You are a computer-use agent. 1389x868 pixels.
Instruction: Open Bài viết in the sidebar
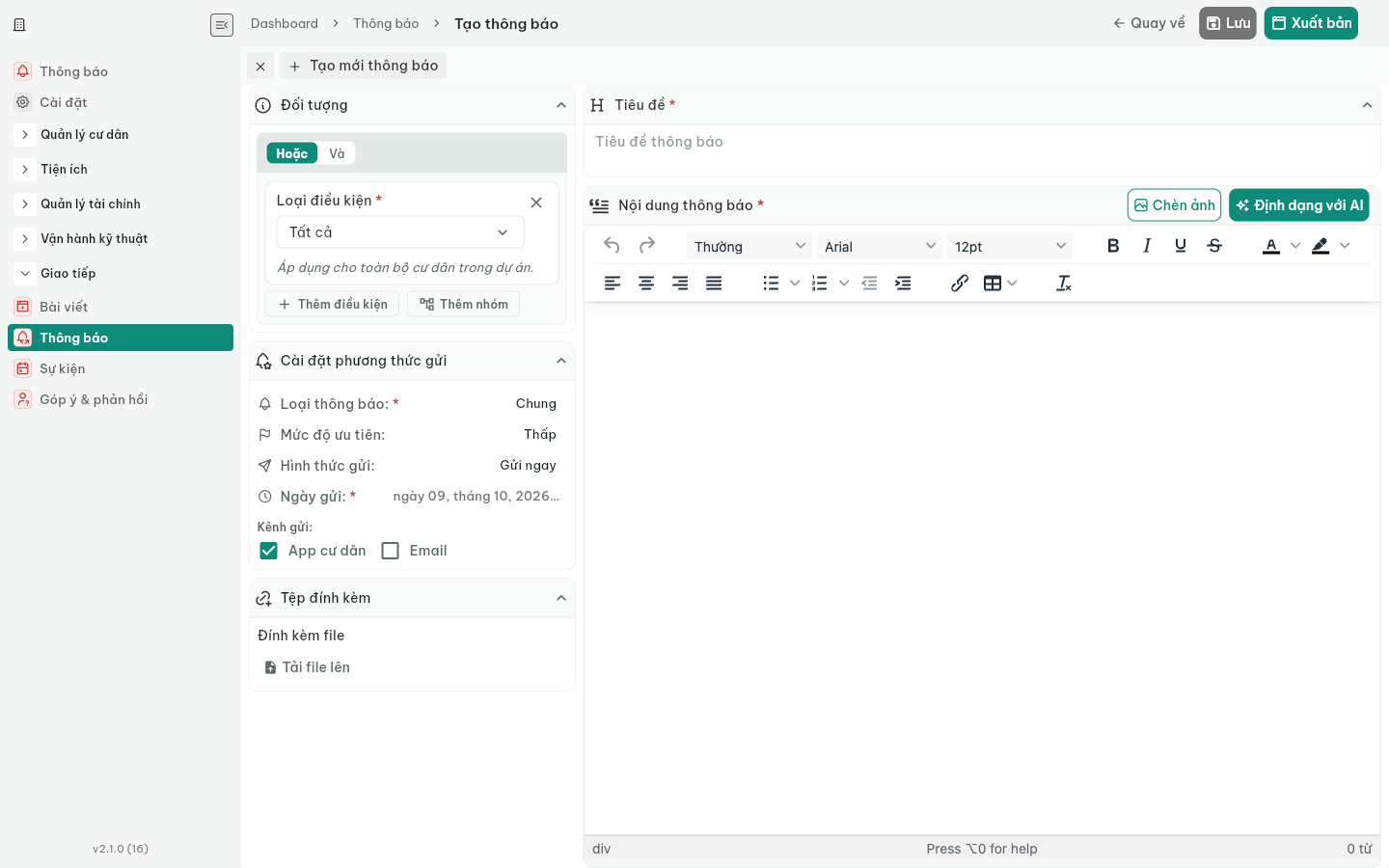121,307
